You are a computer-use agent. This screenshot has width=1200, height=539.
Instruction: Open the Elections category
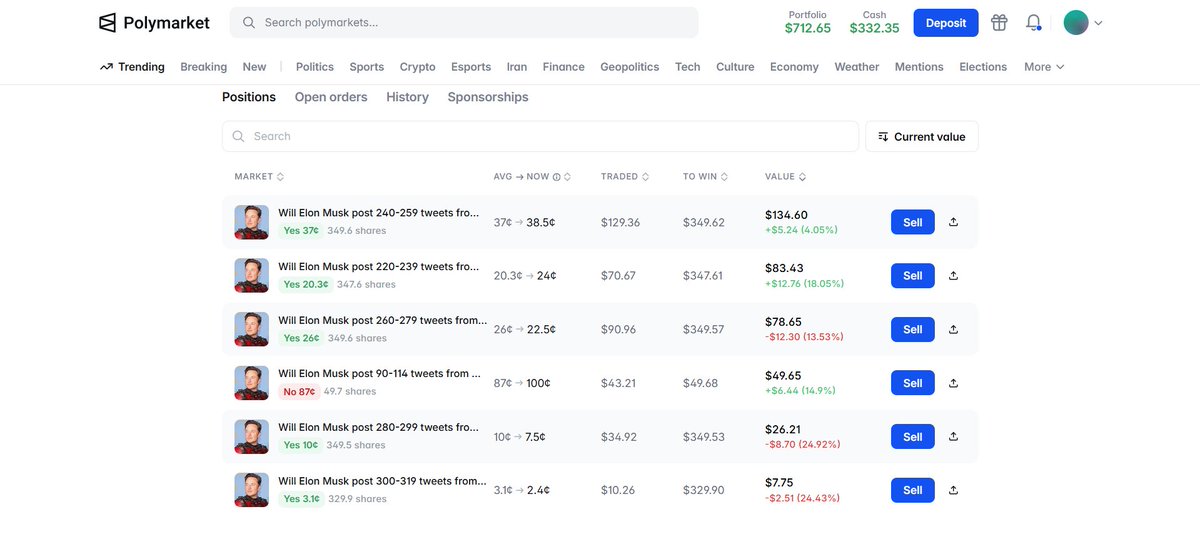pyautogui.click(x=983, y=67)
